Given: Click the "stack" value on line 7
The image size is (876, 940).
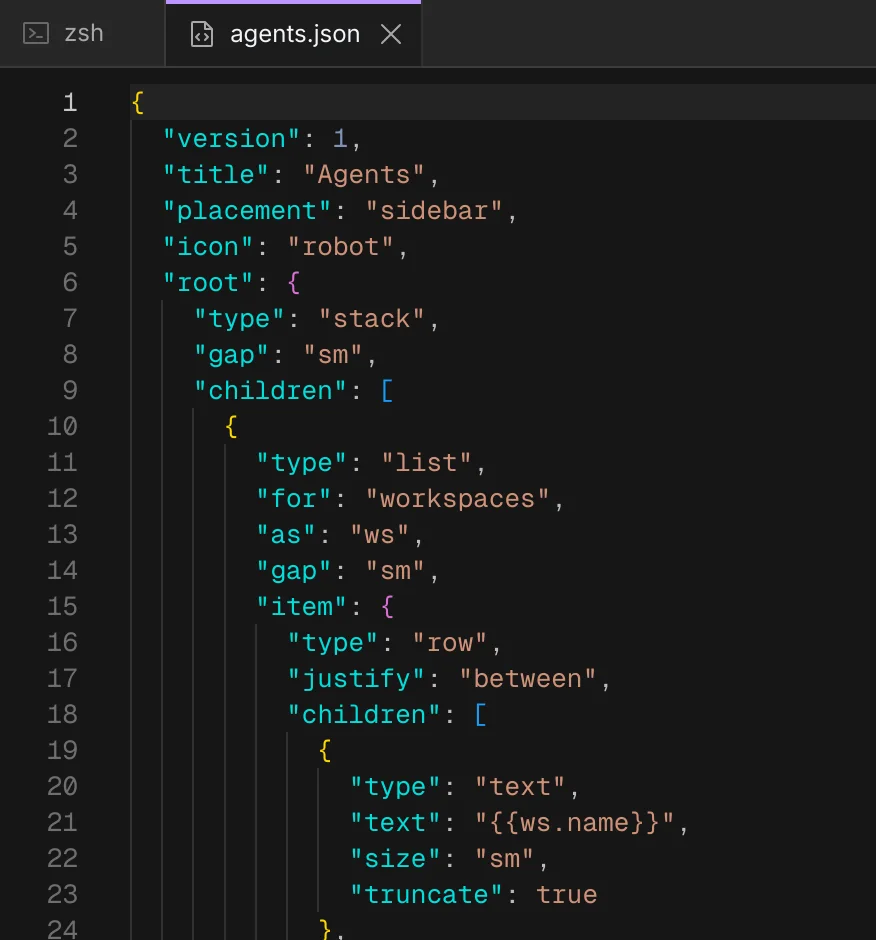Looking at the screenshot, I should coord(371,319).
